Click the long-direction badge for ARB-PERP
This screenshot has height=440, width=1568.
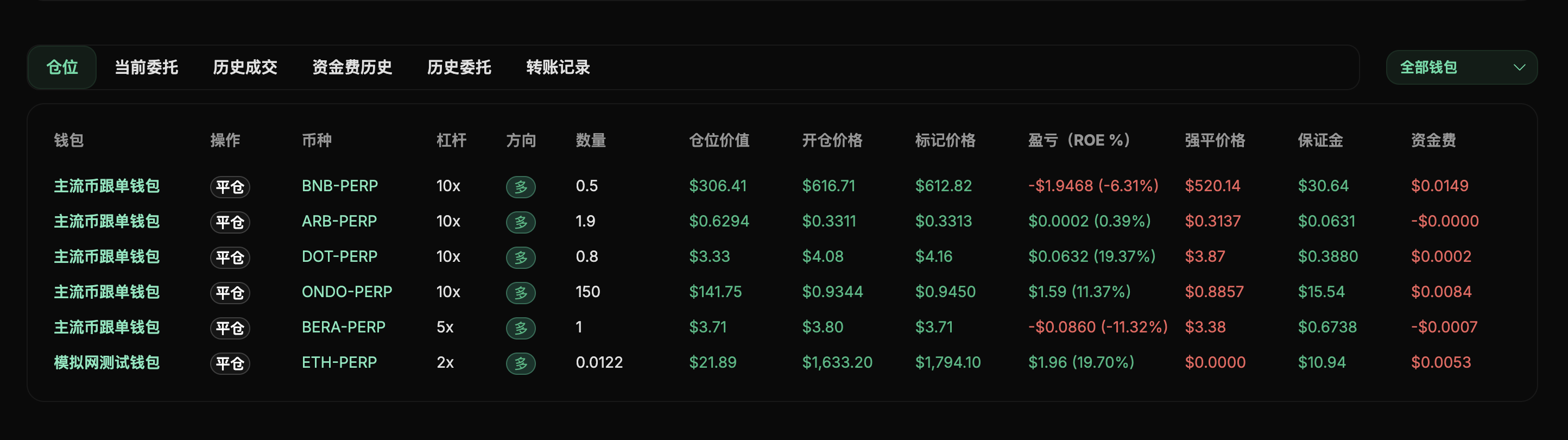coord(521,222)
